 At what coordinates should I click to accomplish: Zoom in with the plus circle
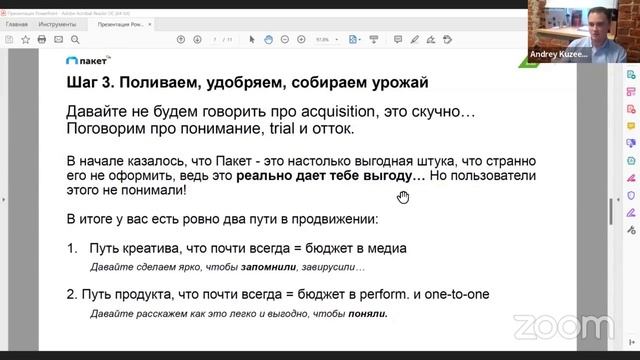[301, 40]
